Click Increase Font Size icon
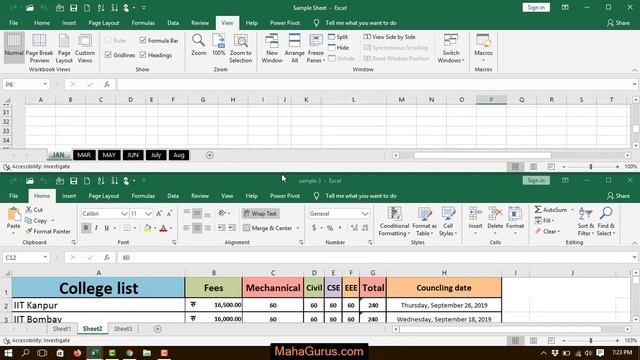 pos(159,213)
